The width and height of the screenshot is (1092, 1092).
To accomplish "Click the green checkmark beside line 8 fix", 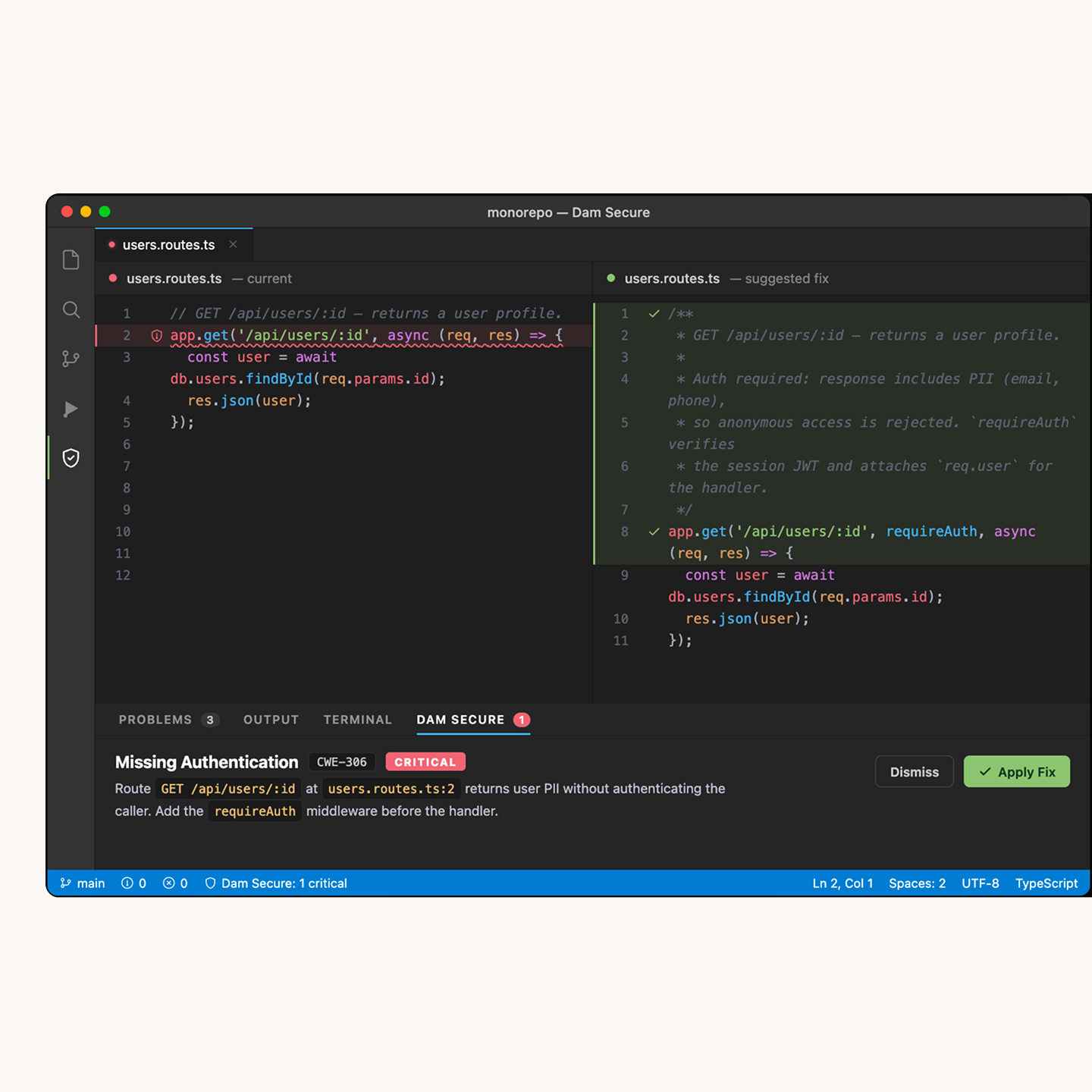I will (654, 532).
